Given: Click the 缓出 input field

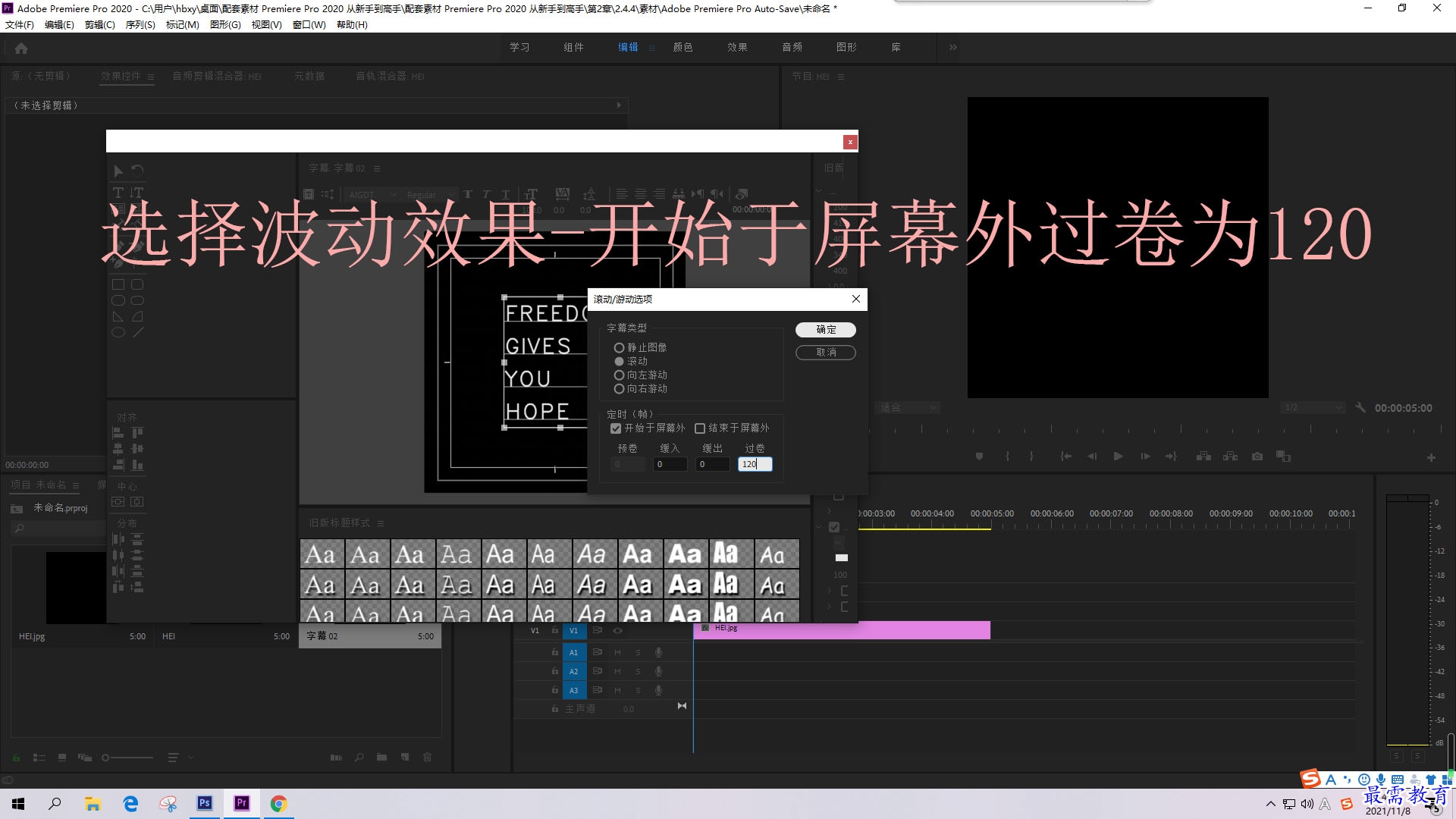Looking at the screenshot, I should [713, 464].
